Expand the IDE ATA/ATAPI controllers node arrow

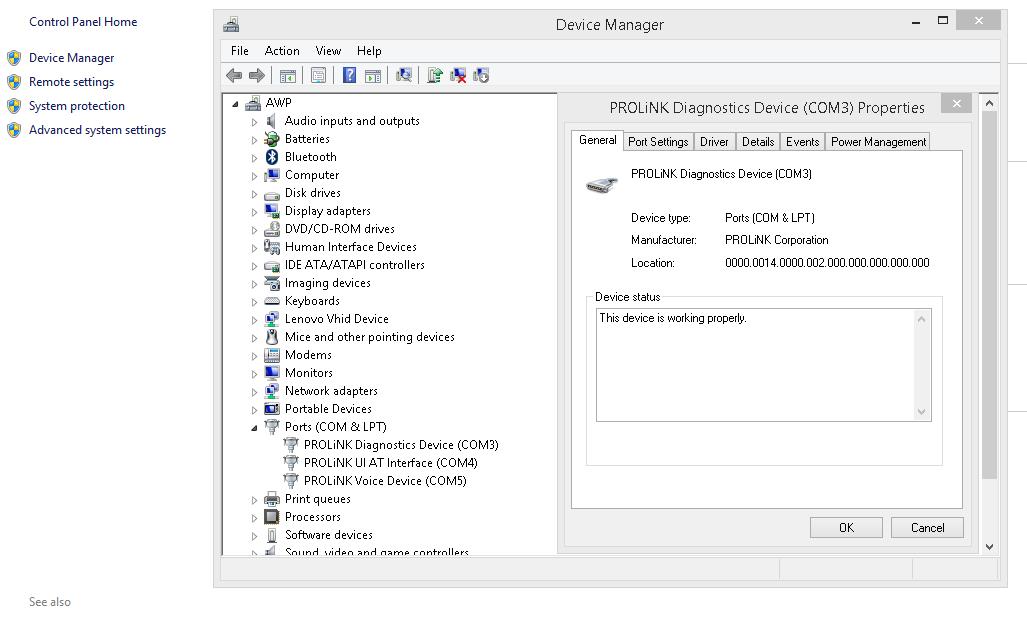pyautogui.click(x=254, y=266)
